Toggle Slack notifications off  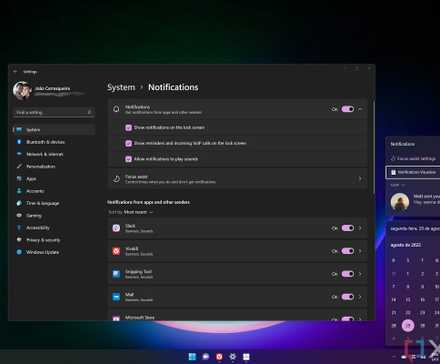tap(347, 228)
